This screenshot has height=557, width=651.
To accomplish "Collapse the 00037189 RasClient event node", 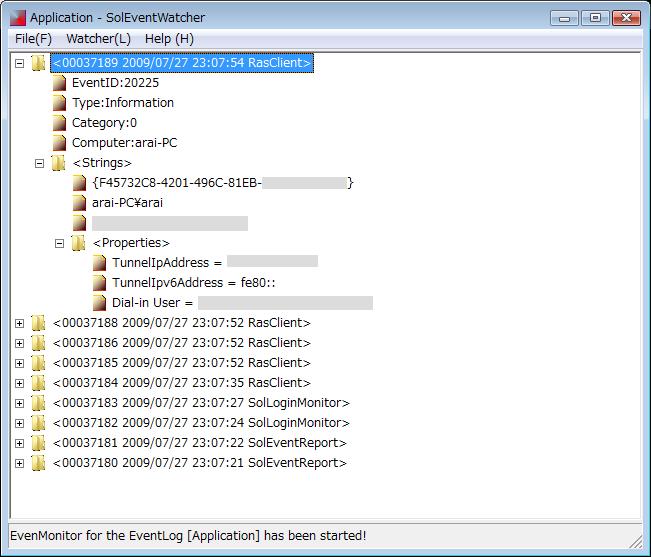I will [x=20, y=64].
